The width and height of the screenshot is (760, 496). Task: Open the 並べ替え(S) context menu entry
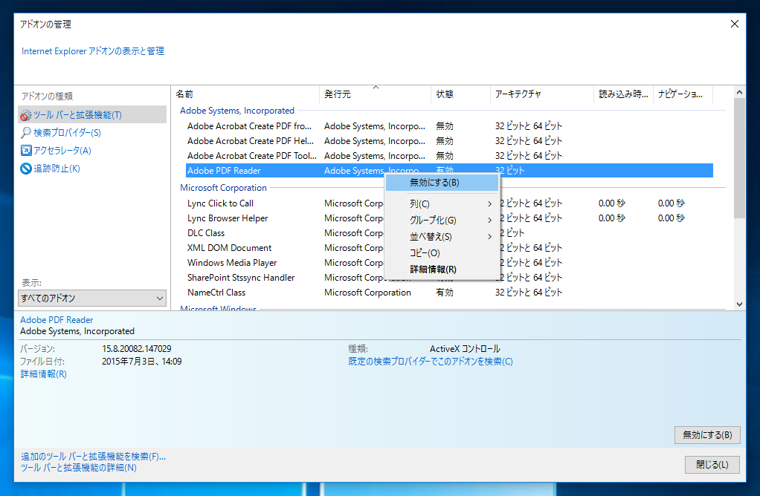point(442,237)
